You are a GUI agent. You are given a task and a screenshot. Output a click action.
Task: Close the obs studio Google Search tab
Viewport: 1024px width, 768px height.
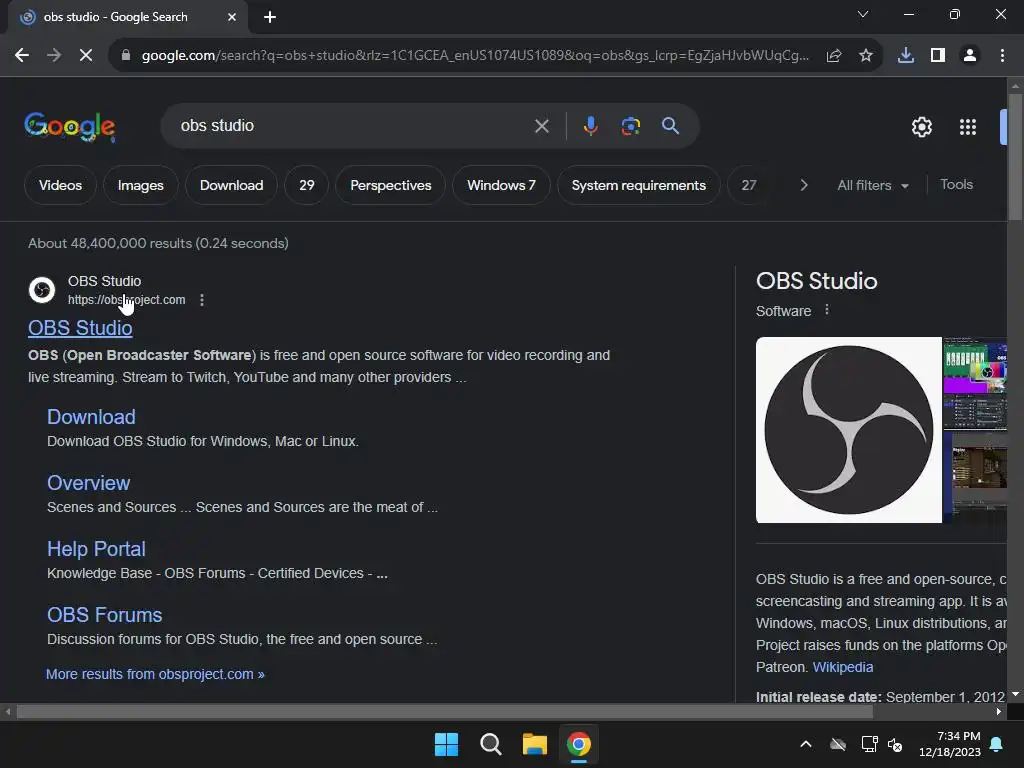232,17
